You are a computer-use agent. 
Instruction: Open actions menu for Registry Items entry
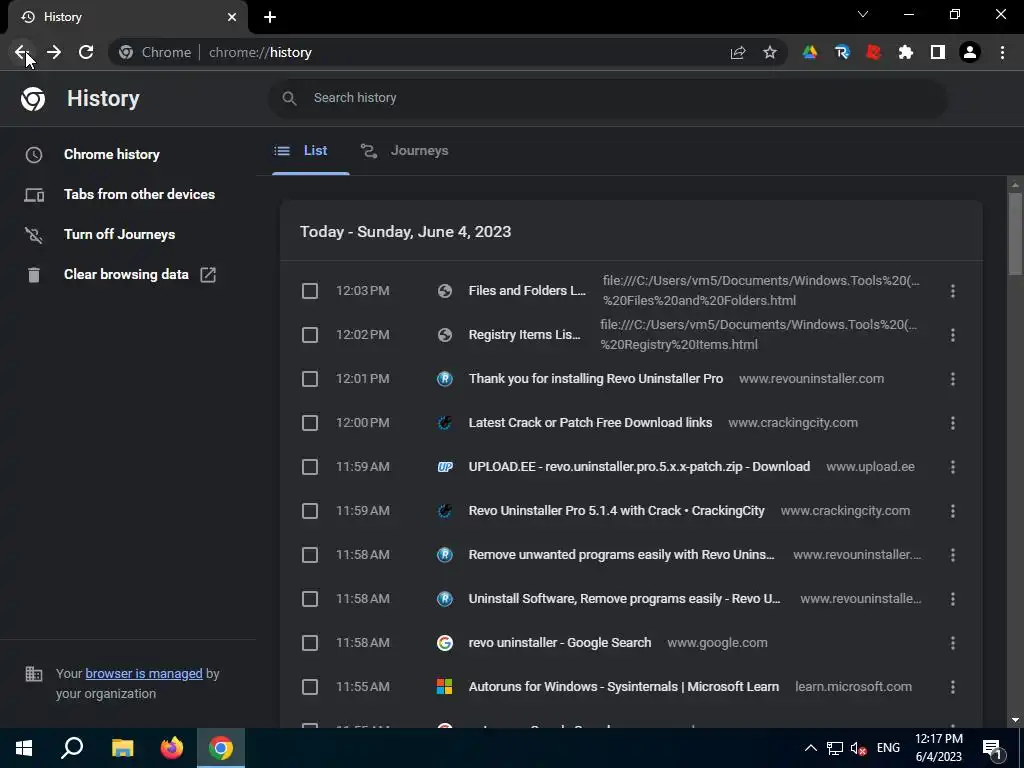coord(953,335)
